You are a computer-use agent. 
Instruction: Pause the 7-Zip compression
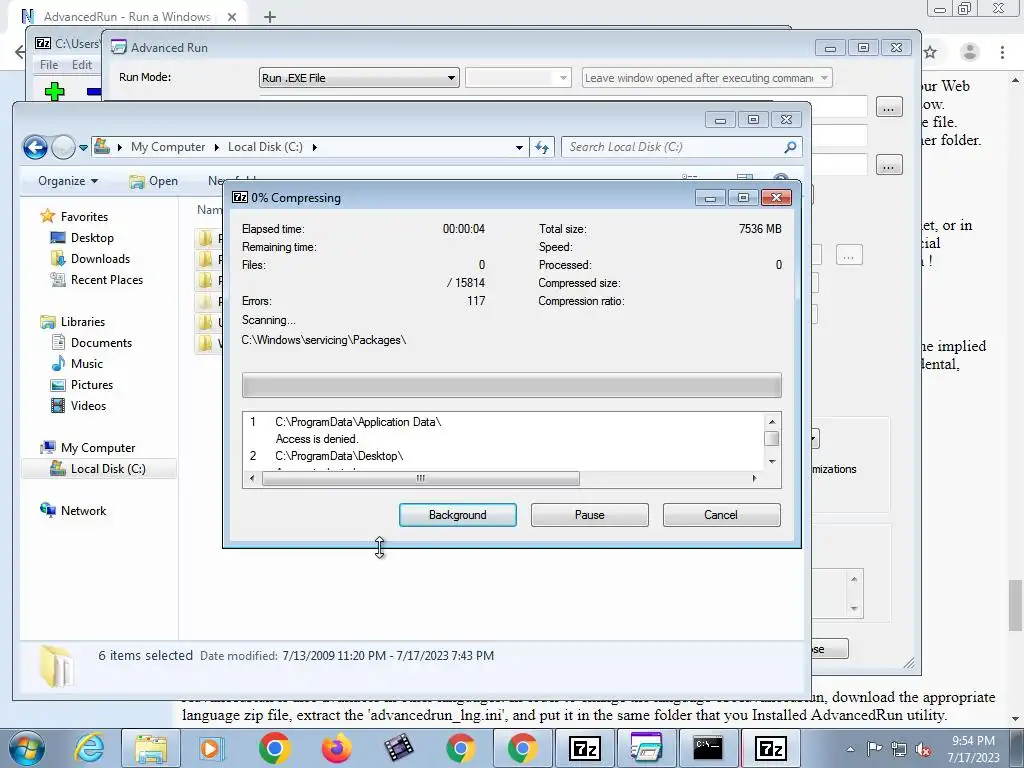pyautogui.click(x=589, y=515)
